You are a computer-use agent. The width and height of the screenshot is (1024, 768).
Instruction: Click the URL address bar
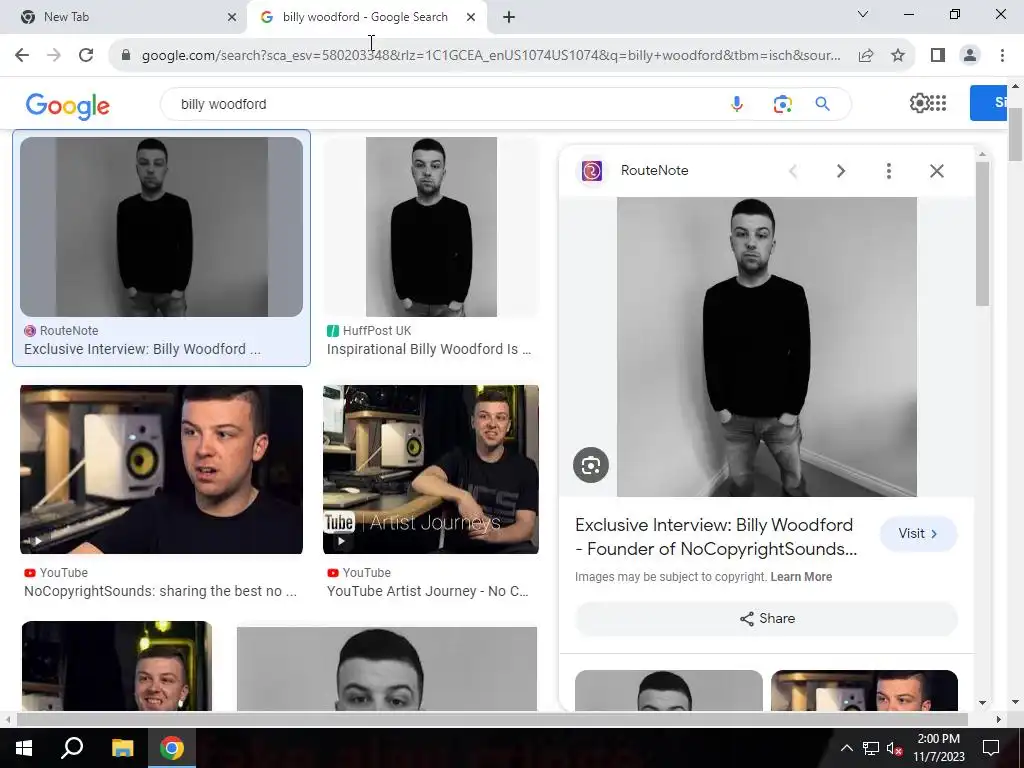tap(491, 56)
